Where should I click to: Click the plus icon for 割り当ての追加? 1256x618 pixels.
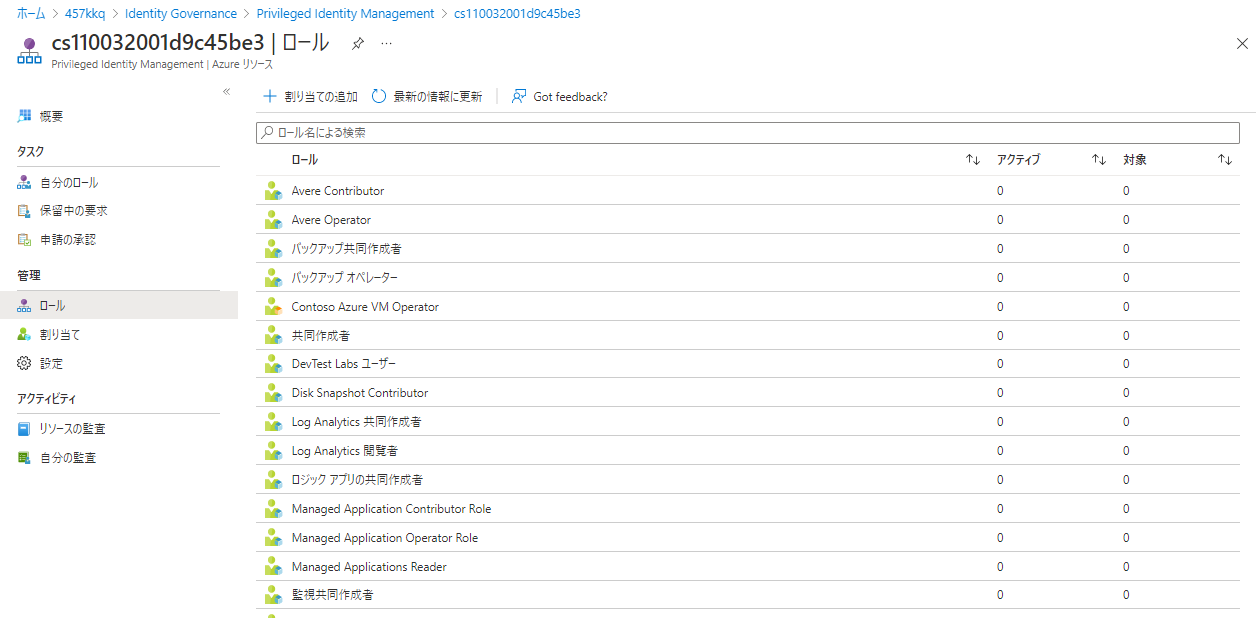tap(269, 96)
